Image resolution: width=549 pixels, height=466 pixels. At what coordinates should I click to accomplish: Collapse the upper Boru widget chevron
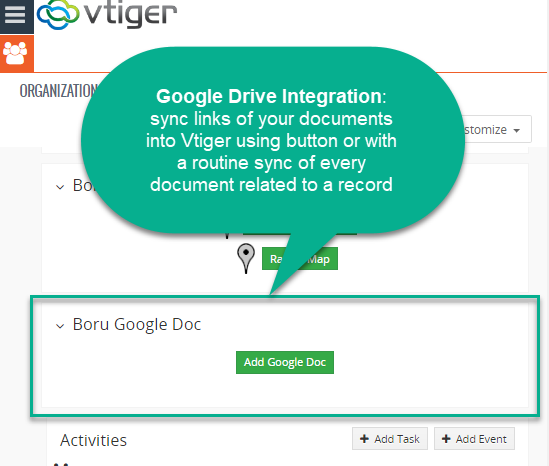pos(60,187)
